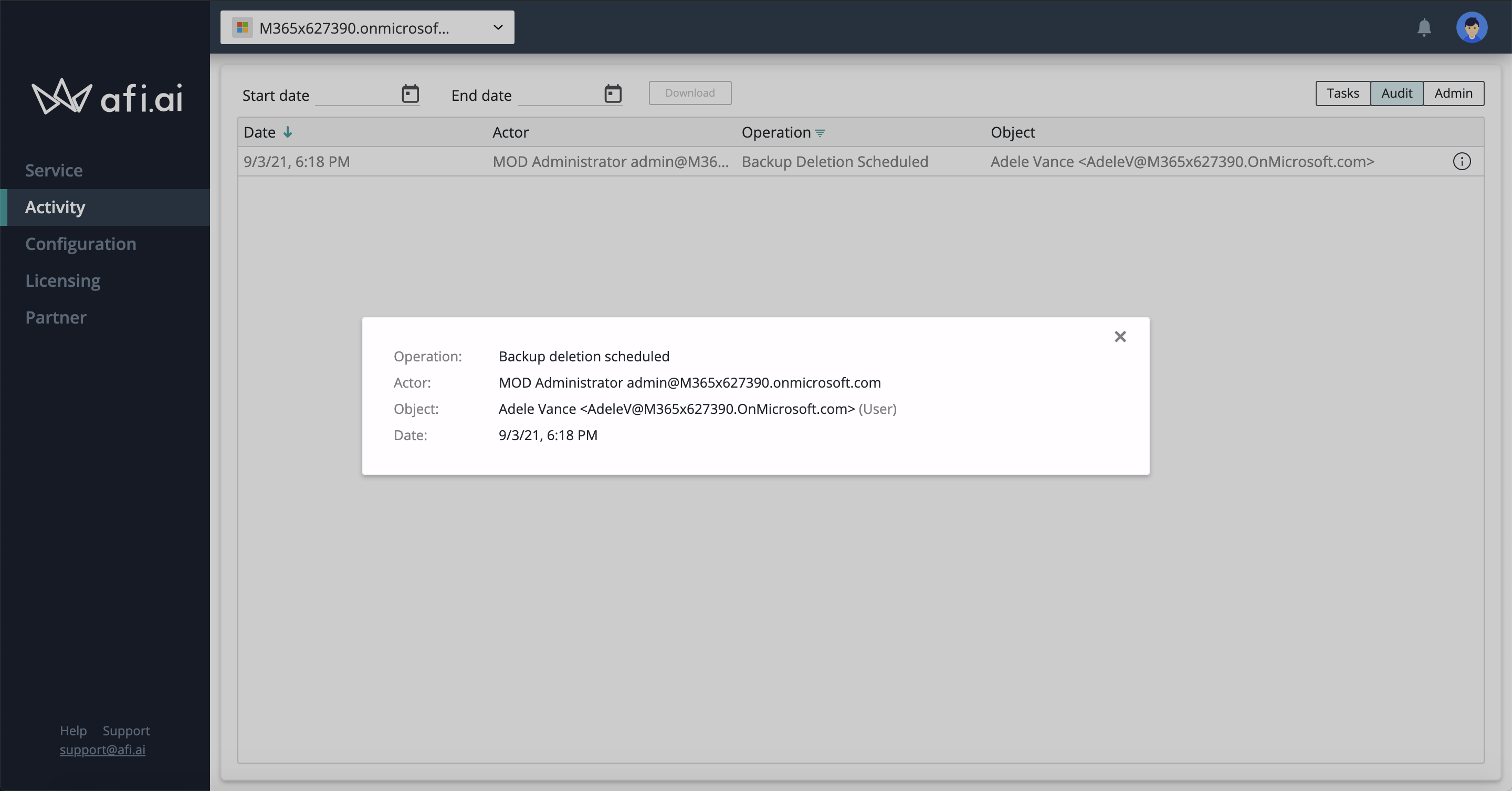Open the End date calendar picker

[x=613, y=93]
